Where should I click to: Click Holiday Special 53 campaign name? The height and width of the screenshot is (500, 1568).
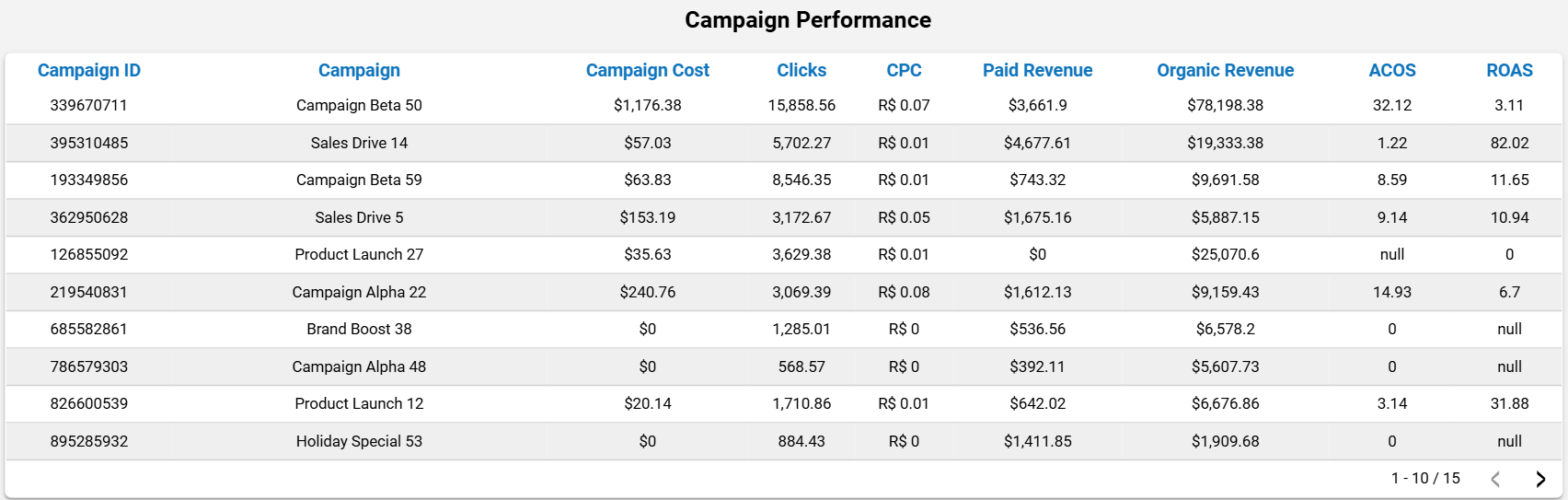click(359, 441)
